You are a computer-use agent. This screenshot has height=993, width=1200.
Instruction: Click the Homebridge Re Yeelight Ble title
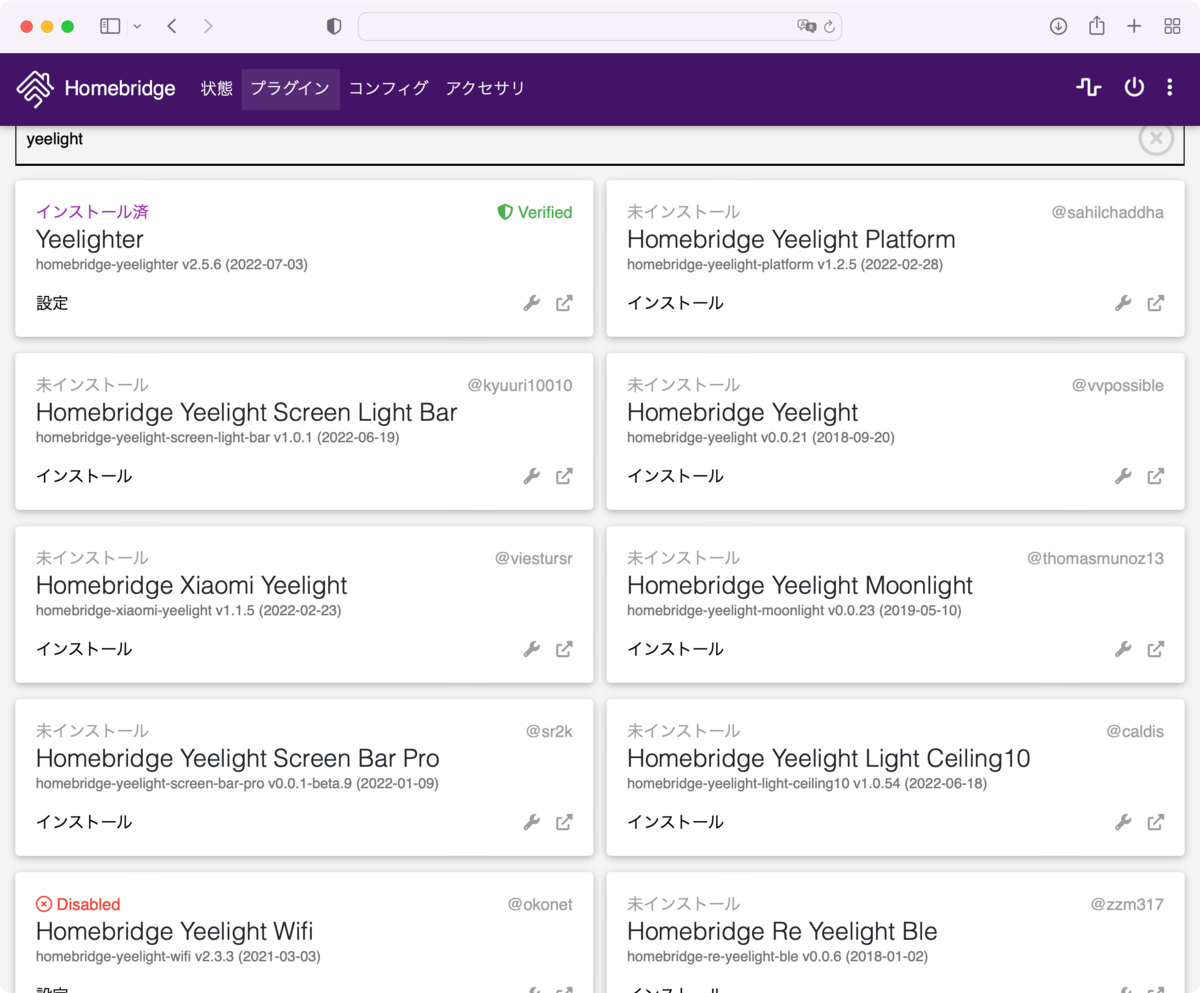(x=782, y=932)
